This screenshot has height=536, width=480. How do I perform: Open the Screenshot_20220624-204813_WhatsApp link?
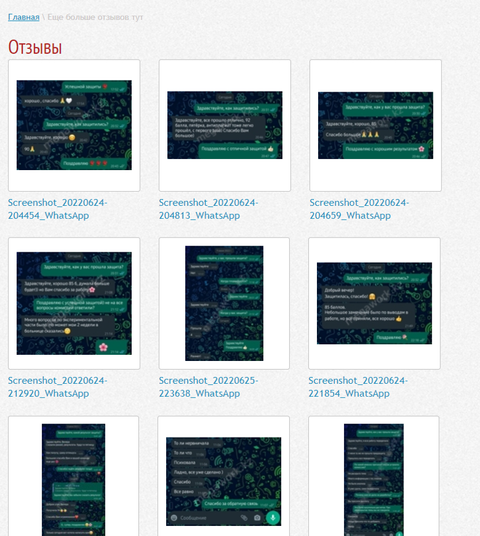(208, 209)
